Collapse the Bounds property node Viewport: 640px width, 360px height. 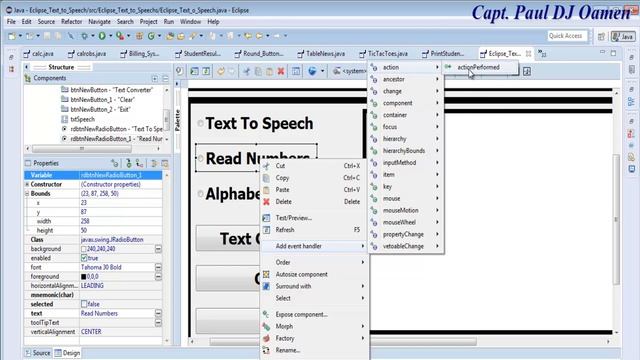click(x=27, y=193)
